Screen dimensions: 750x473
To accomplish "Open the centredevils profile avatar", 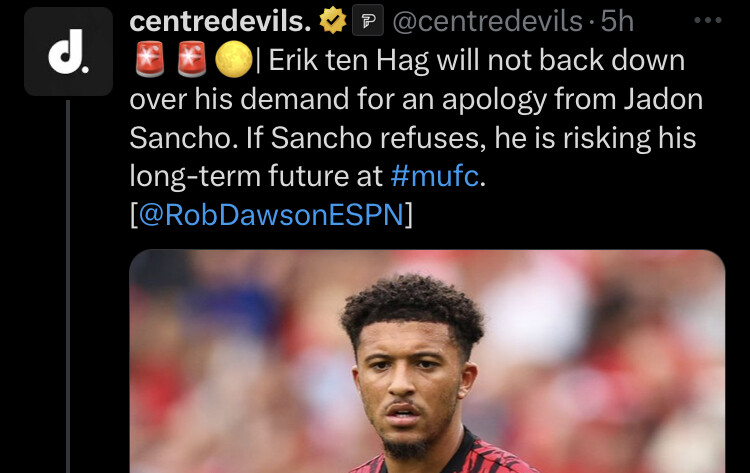I will click(x=68, y=52).
